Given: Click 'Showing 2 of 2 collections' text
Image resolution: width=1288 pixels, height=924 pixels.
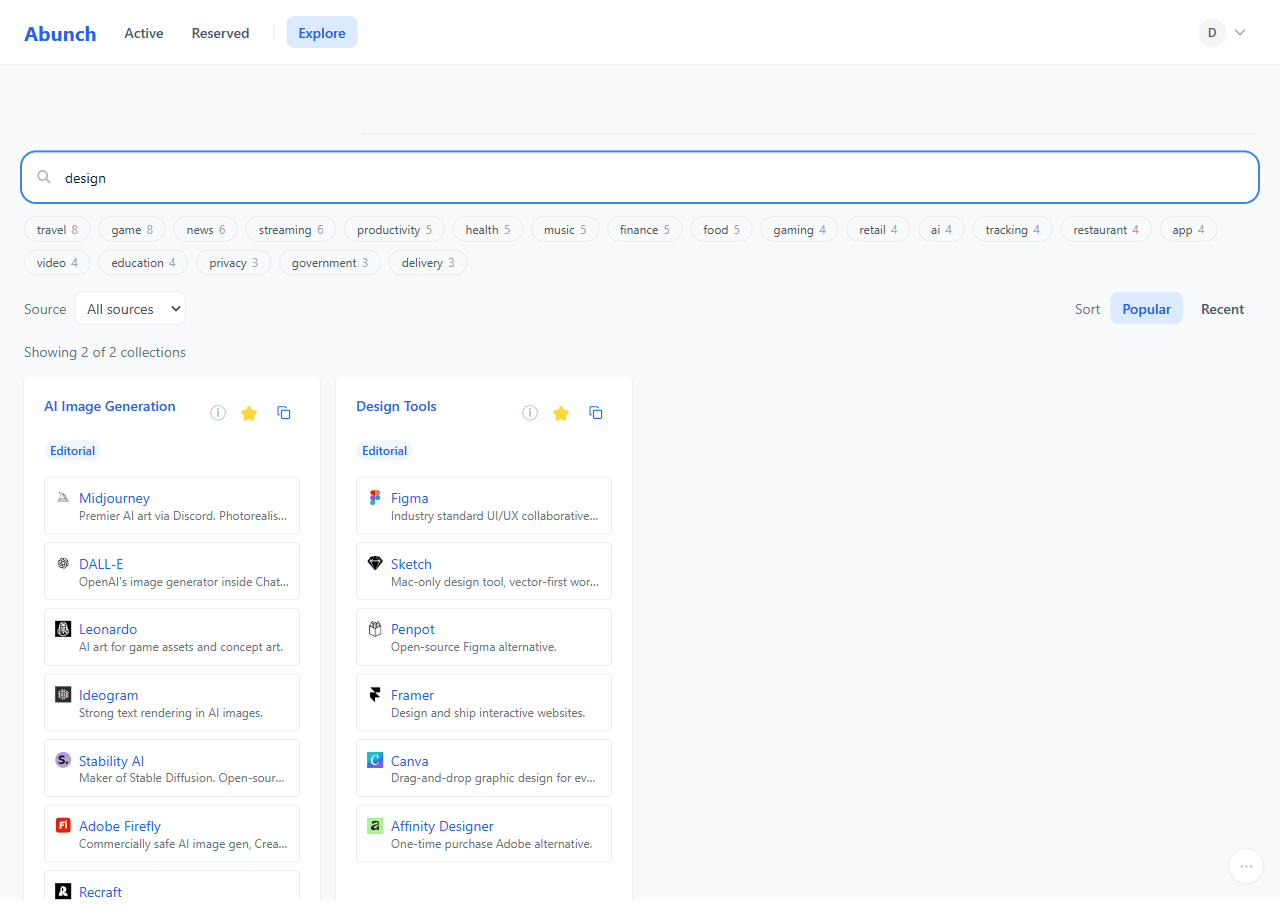Looking at the screenshot, I should [105, 352].
